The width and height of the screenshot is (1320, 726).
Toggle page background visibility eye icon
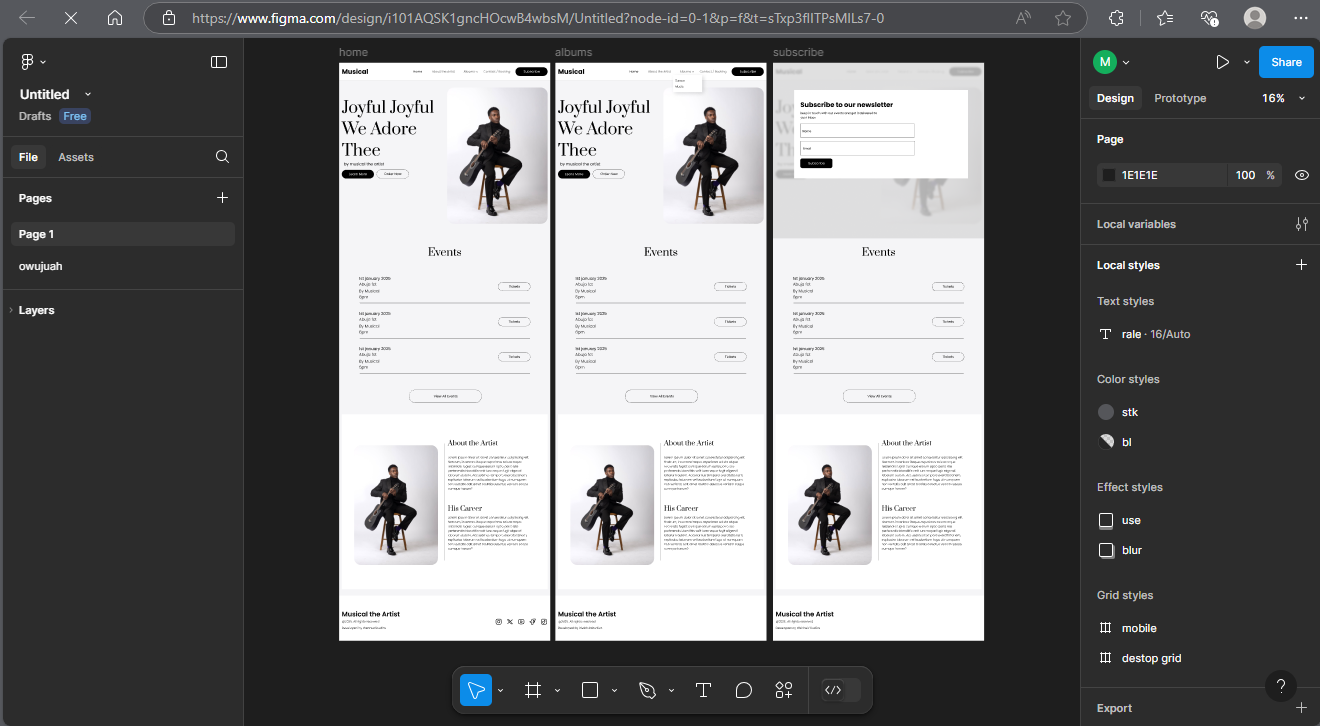point(1301,175)
